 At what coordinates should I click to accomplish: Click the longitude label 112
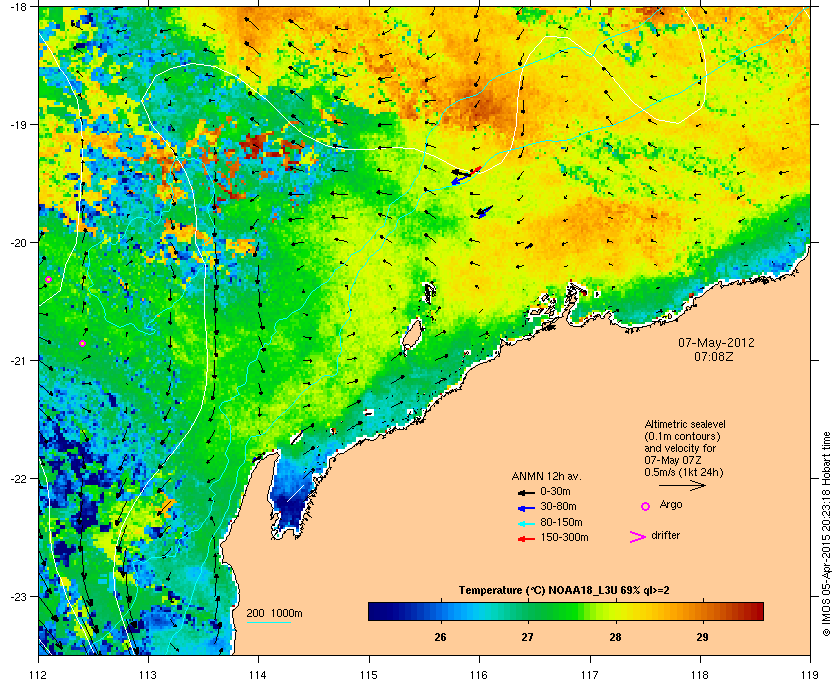coord(39,674)
